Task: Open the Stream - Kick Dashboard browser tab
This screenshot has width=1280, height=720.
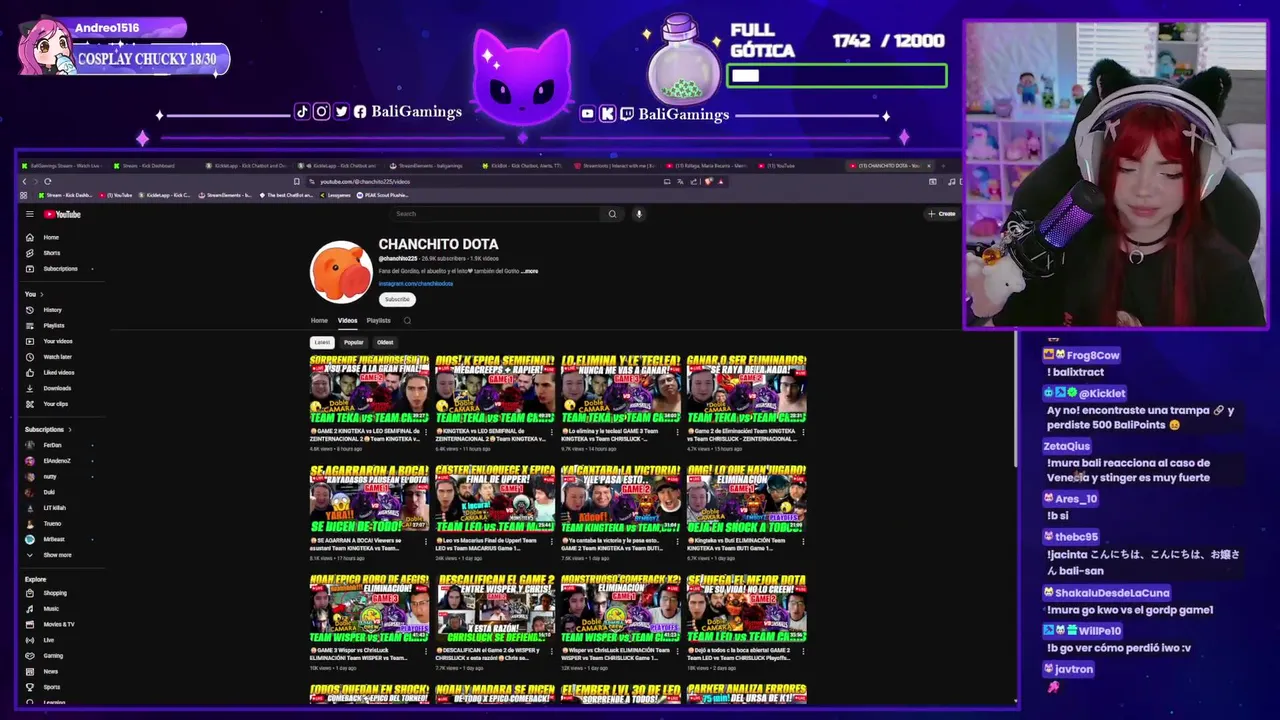Action: click(150, 166)
